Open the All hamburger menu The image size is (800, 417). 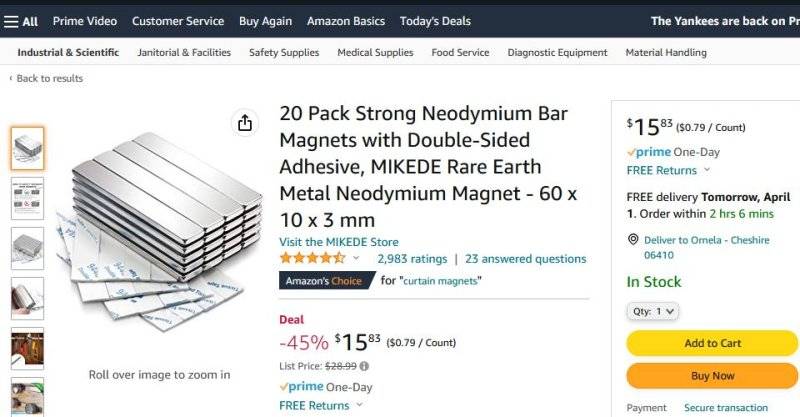(x=21, y=21)
